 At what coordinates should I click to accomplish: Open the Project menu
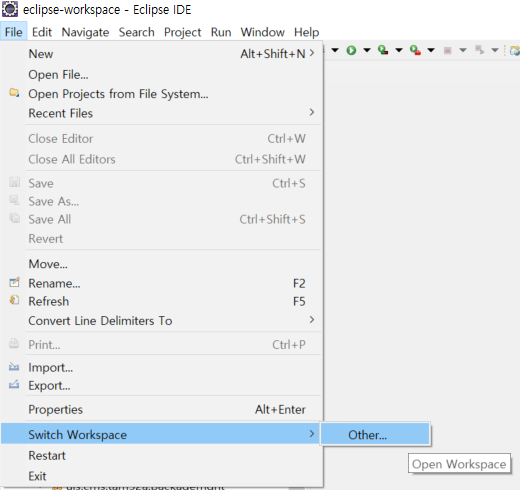(x=182, y=32)
